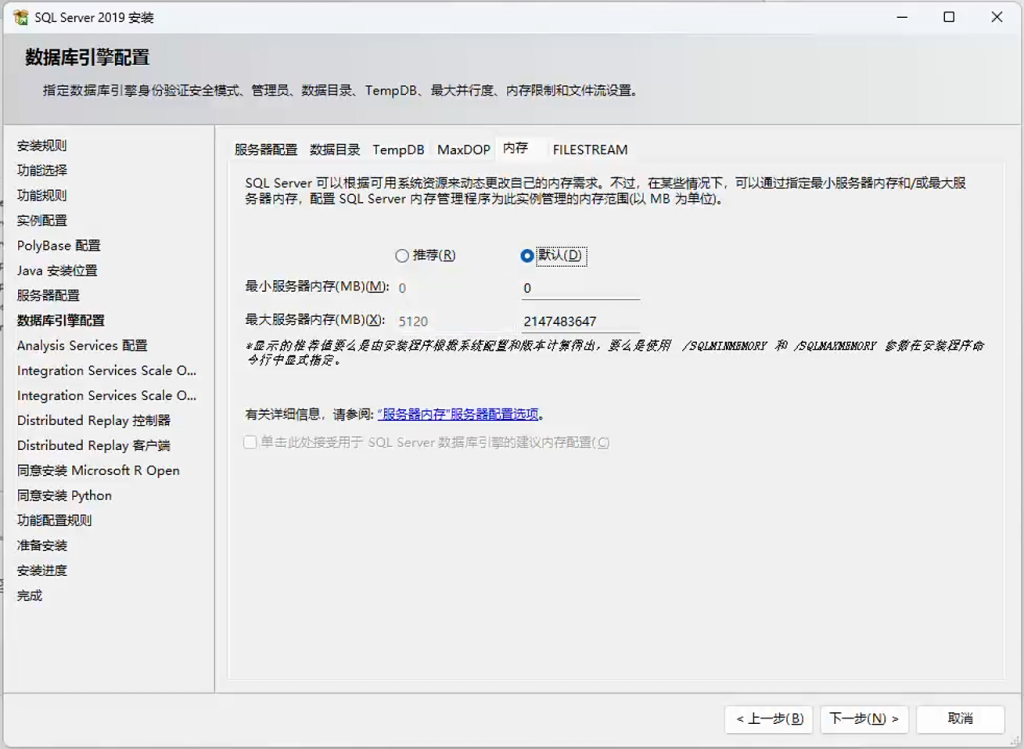Screen dimensions: 1024x749
Task: Select Distributed Replay 客户端 step
Action: [93, 445]
